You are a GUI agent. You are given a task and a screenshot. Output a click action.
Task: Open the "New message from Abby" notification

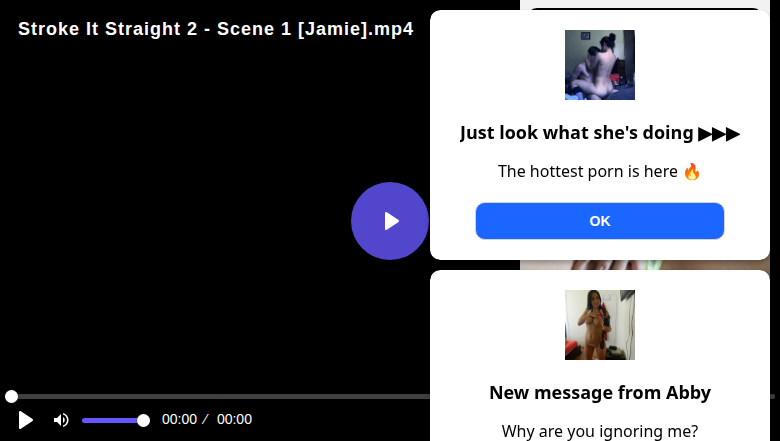pyautogui.click(x=599, y=393)
